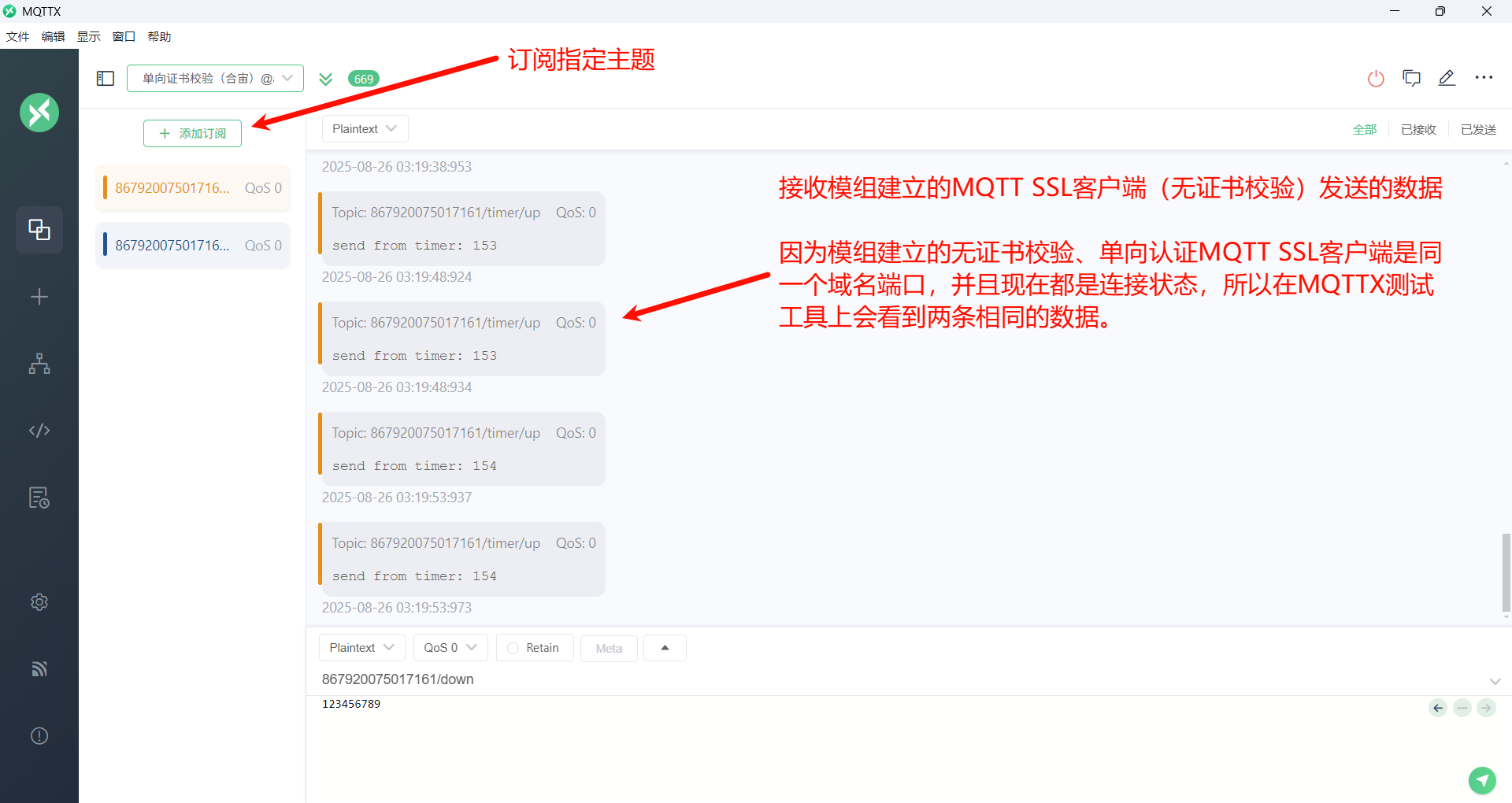
Task: Edit the connection with pencil icon
Action: coord(1447,78)
